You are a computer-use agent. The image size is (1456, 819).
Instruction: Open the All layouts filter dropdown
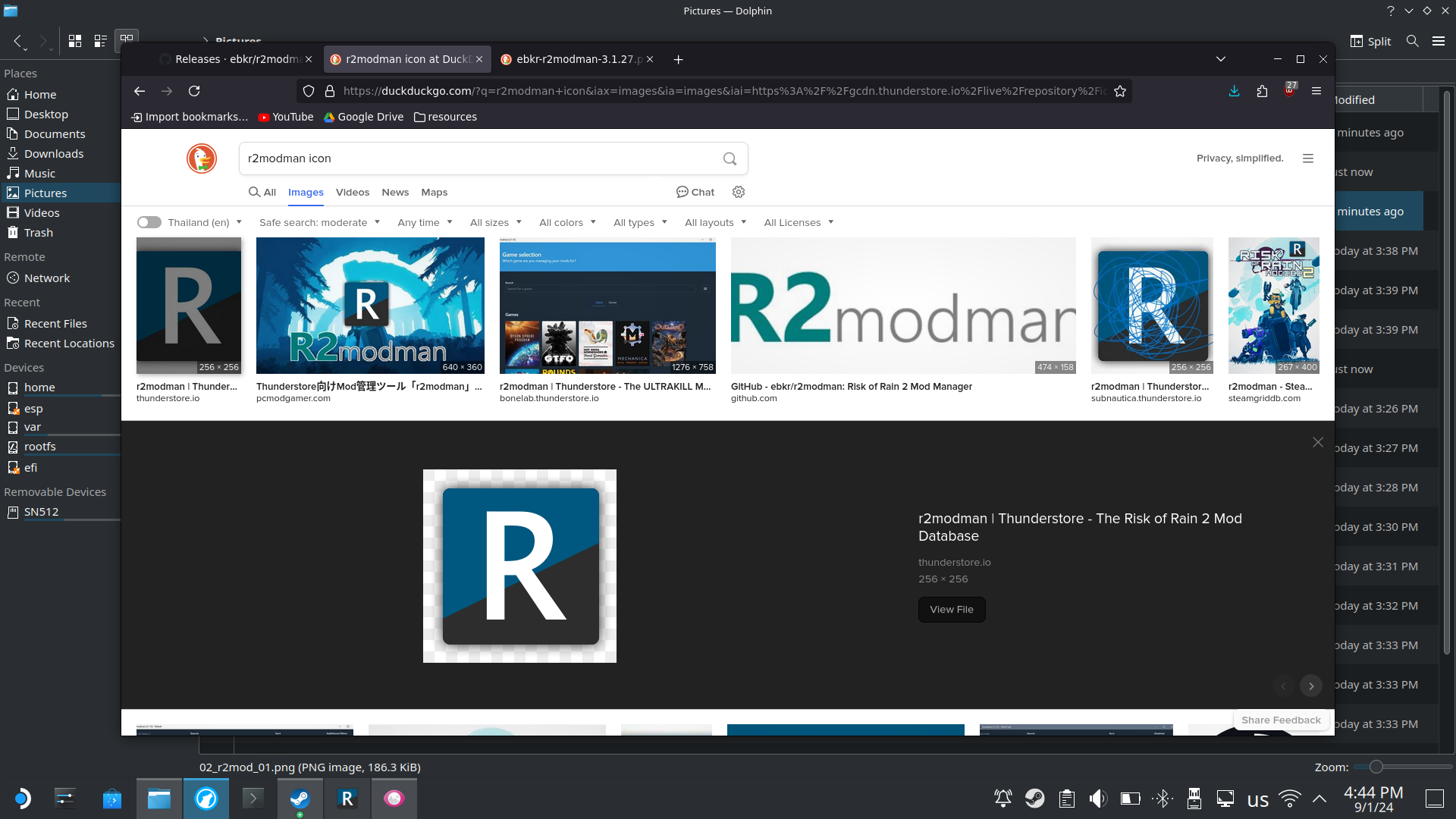715,222
